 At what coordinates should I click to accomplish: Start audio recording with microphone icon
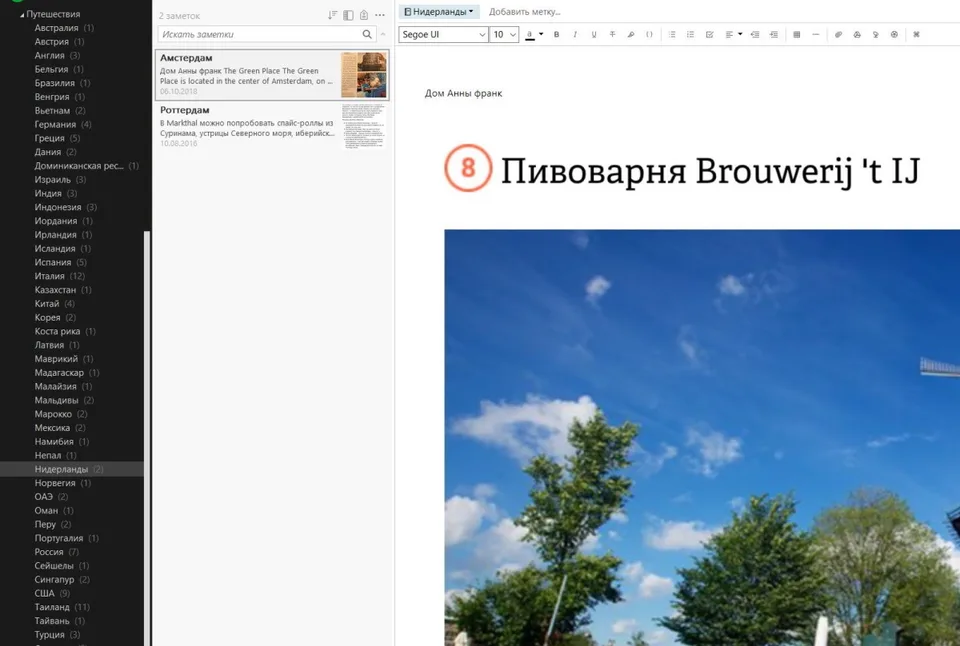click(x=876, y=34)
